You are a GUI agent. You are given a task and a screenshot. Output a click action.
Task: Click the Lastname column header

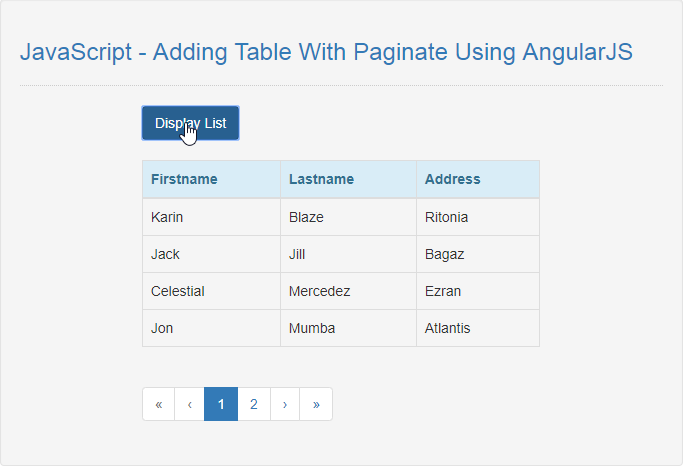pyautogui.click(x=348, y=179)
